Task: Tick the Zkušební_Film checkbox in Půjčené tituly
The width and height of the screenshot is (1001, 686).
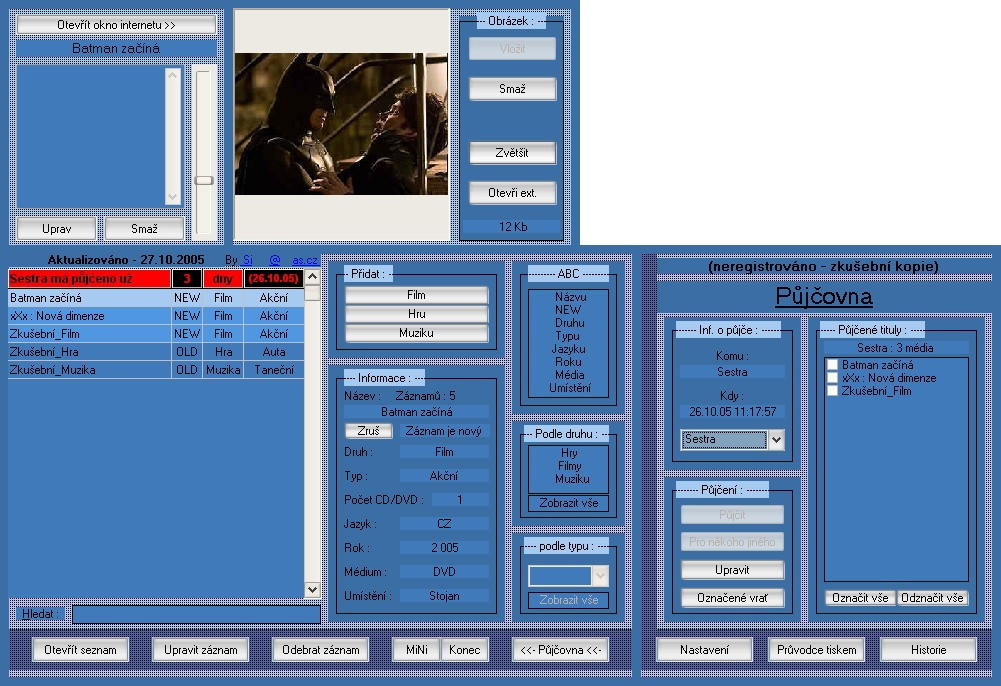Action: [x=832, y=391]
